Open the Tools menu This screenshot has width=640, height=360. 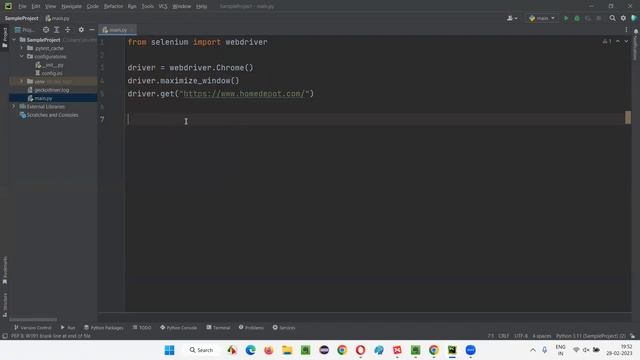click(148, 7)
